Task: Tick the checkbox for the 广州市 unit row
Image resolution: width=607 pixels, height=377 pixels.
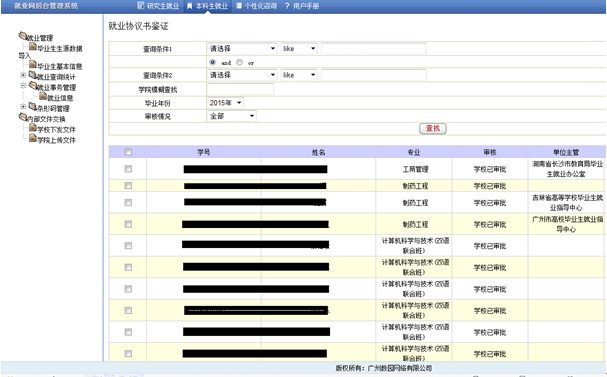Action: pos(128,224)
